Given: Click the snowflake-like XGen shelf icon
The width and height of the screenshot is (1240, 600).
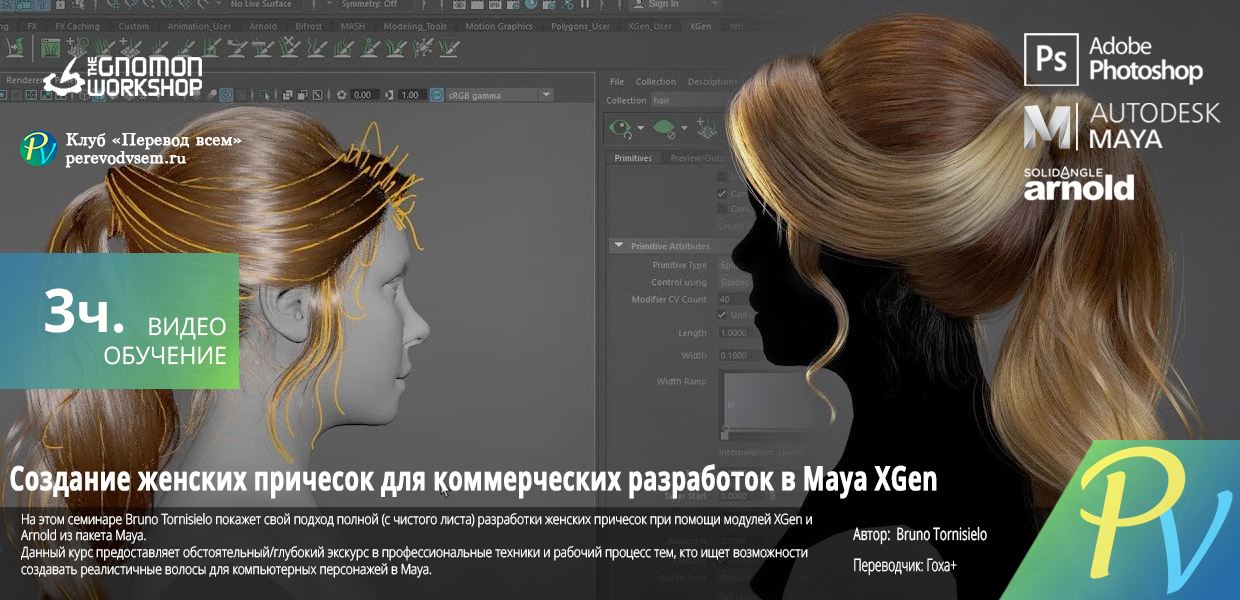Looking at the screenshot, I should click(x=423, y=48).
